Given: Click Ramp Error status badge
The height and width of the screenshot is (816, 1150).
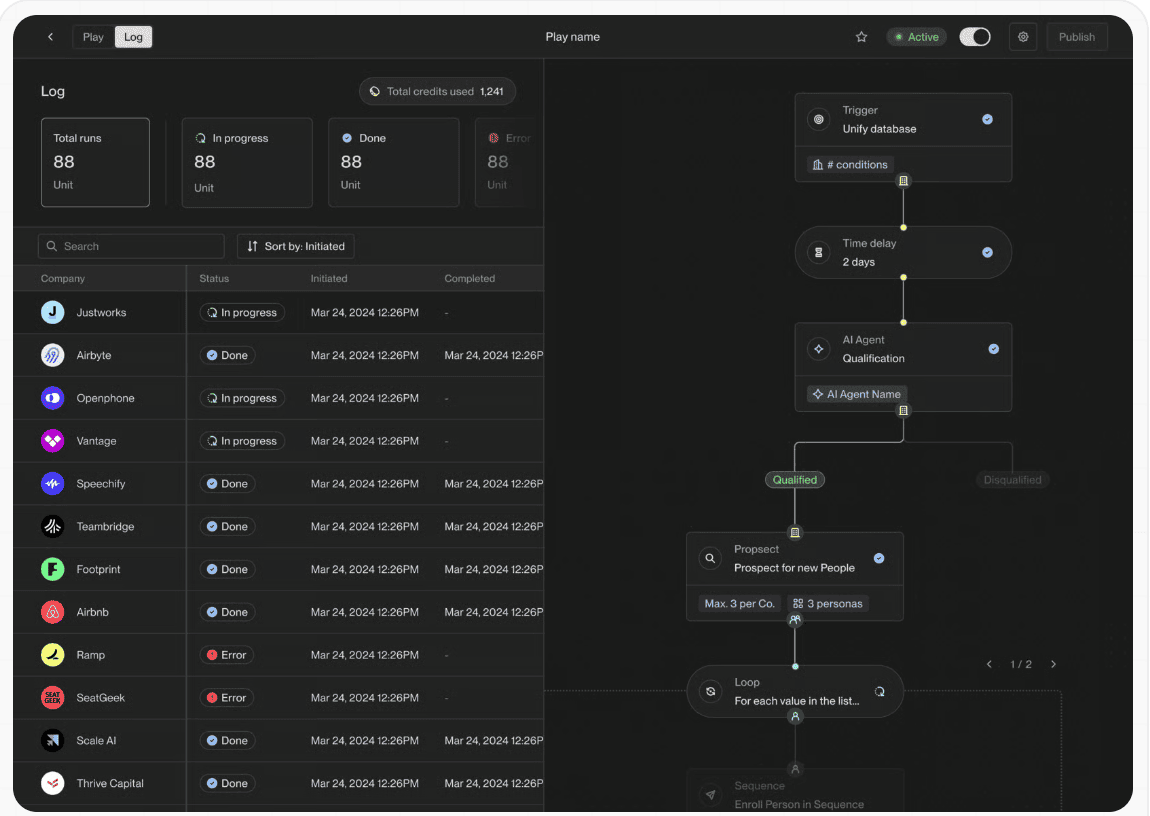Looking at the screenshot, I should [227, 655].
